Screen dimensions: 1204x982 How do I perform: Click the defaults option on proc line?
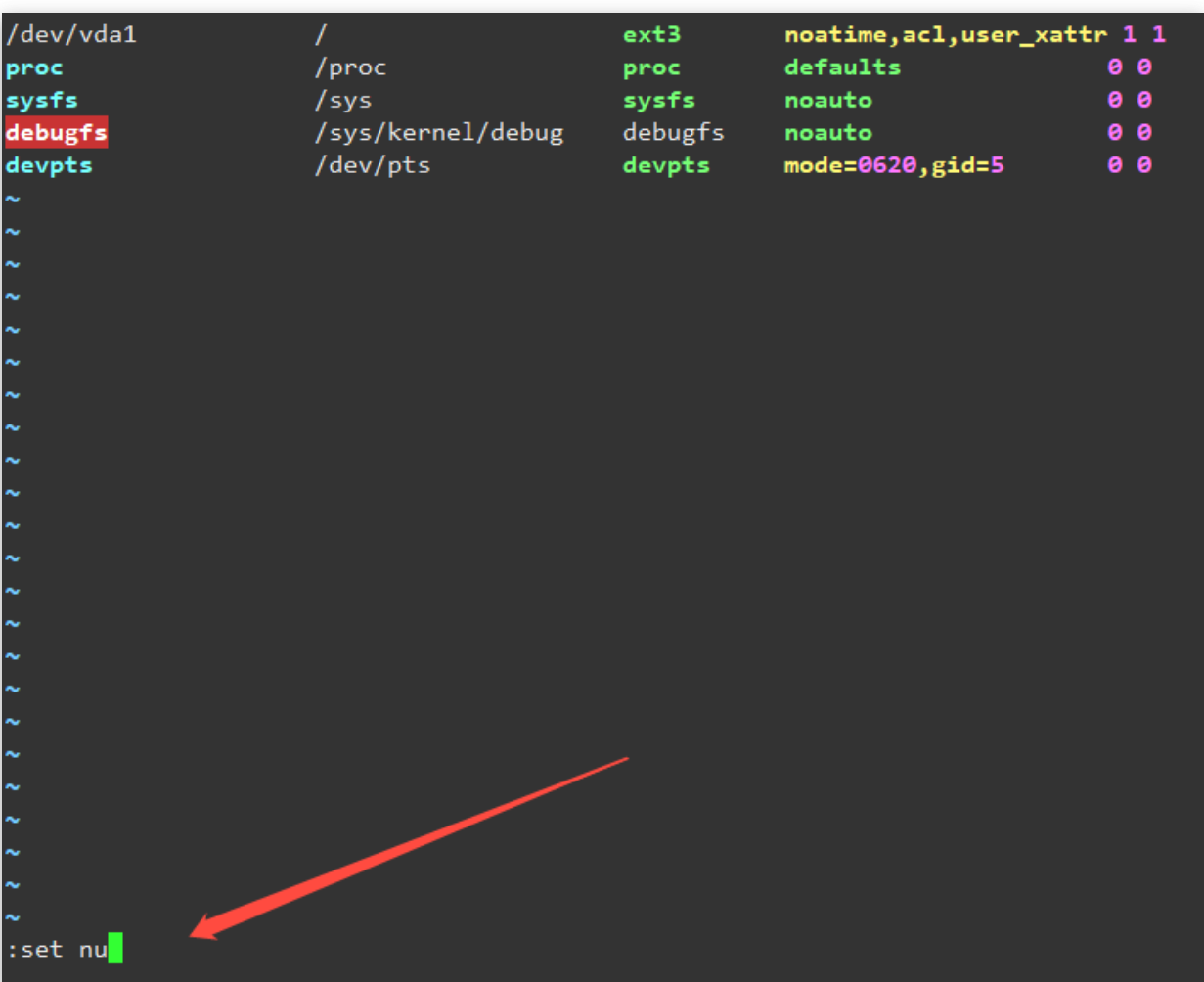842,68
